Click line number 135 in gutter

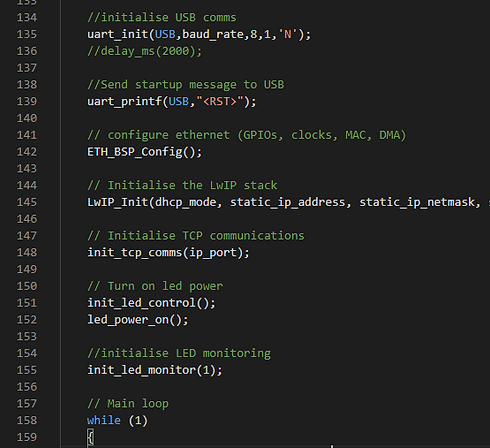pyautogui.click(x=27, y=34)
